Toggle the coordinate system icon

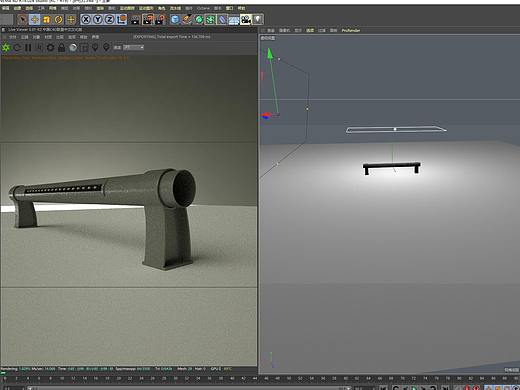(x=121, y=20)
